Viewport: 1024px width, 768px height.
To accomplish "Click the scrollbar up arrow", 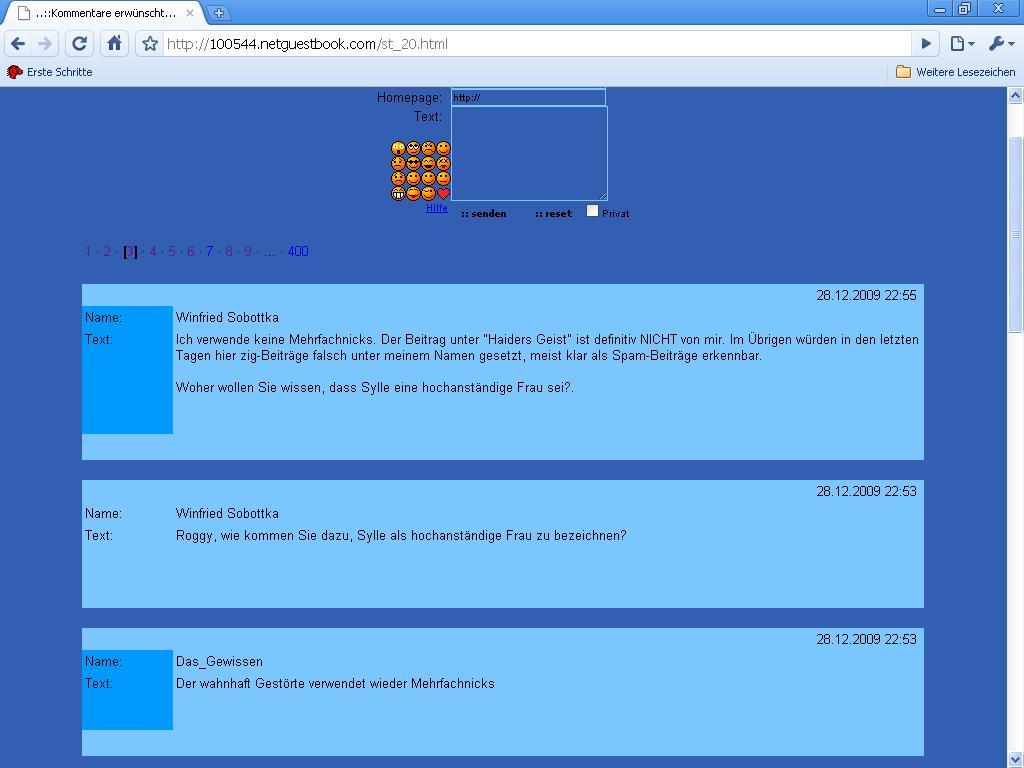I will 1015,96.
